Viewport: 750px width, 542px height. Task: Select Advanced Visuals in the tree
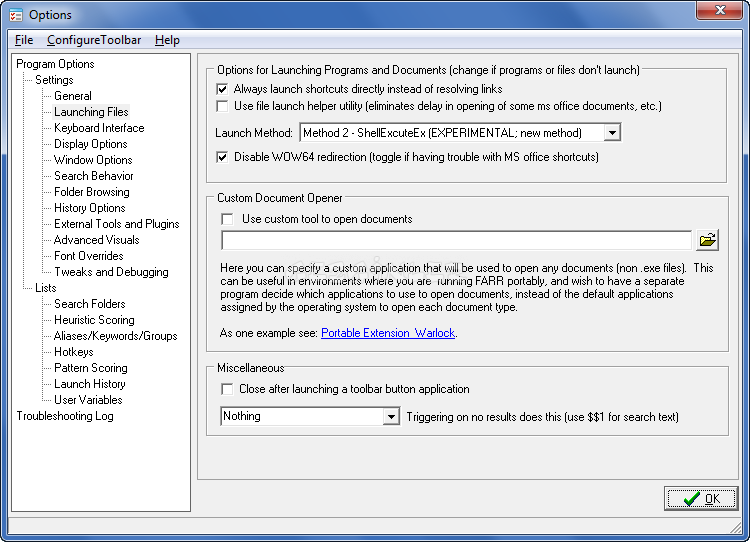click(96, 240)
